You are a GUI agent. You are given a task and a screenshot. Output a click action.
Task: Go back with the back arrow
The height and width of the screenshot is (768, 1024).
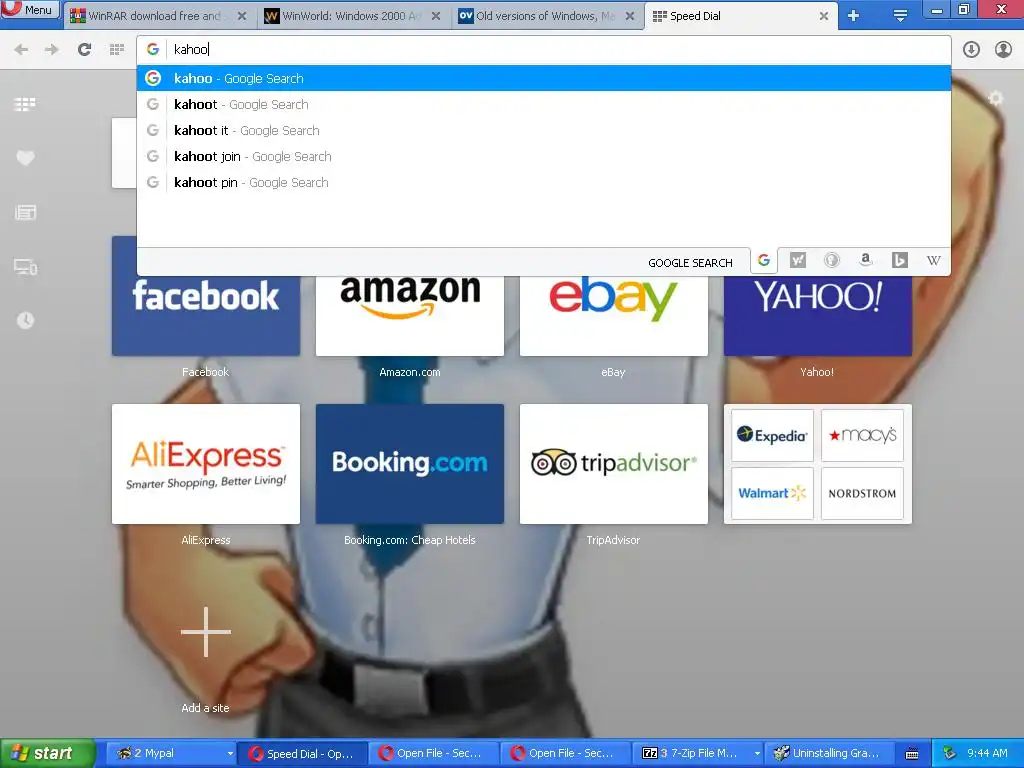click(21, 50)
